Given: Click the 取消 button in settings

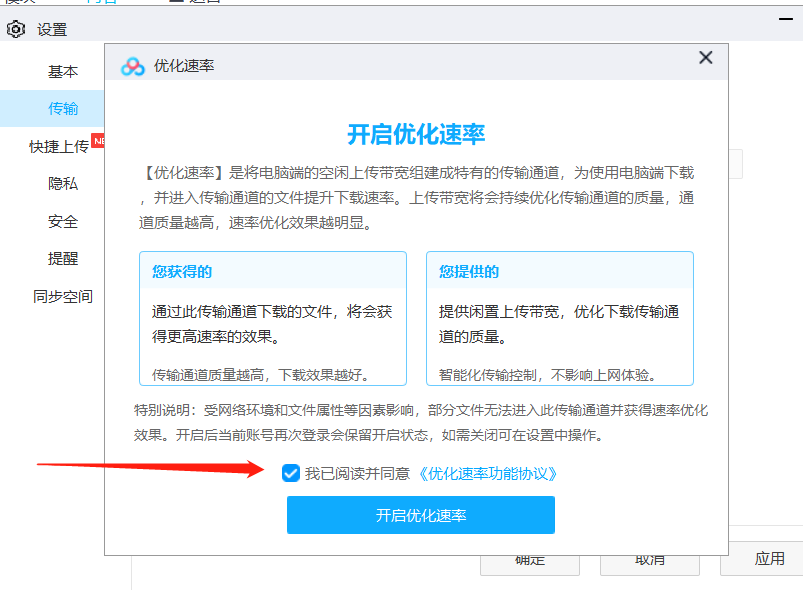Looking at the screenshot, I should [x=649, y=565].
